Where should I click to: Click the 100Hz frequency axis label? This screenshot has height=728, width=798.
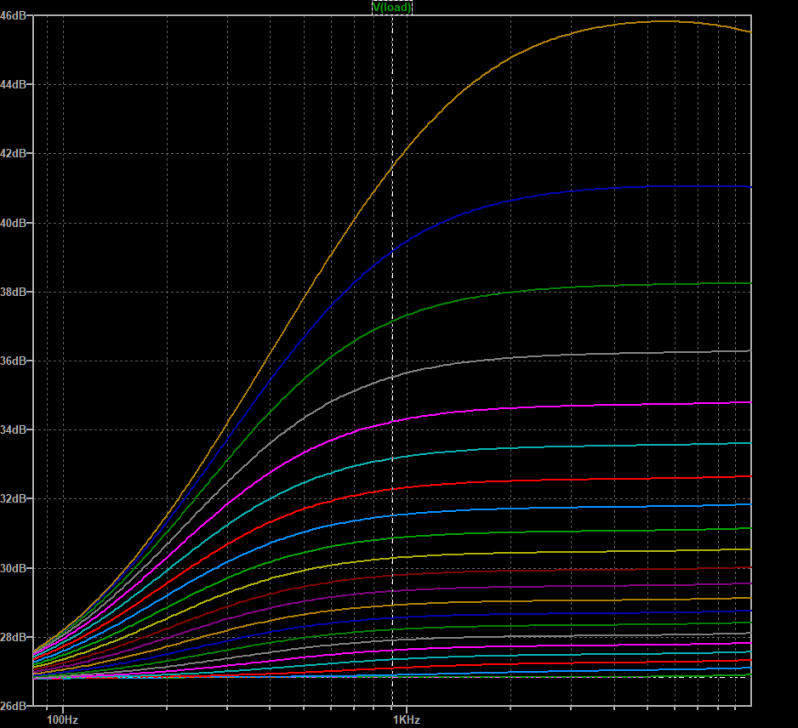[62, 719]
